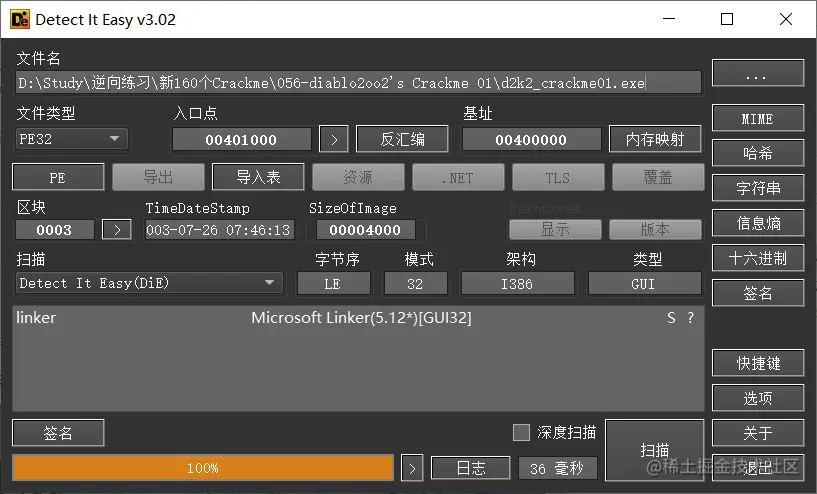Click the linker label in results list
817x494 pixels.
pyautogui.click(x=36, y=317)
